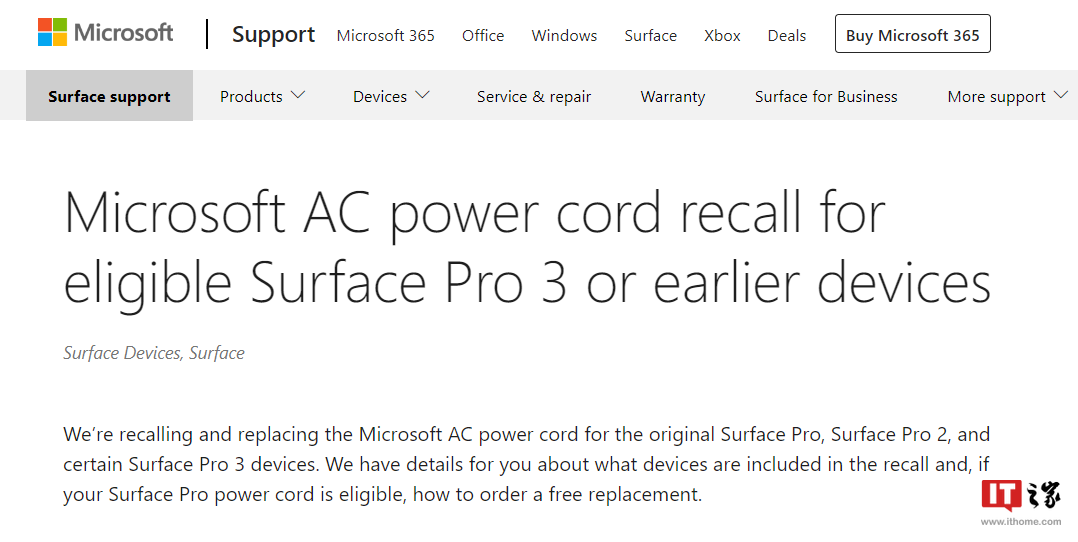Click the Microsoft four-square logo icon

[52, 32]
